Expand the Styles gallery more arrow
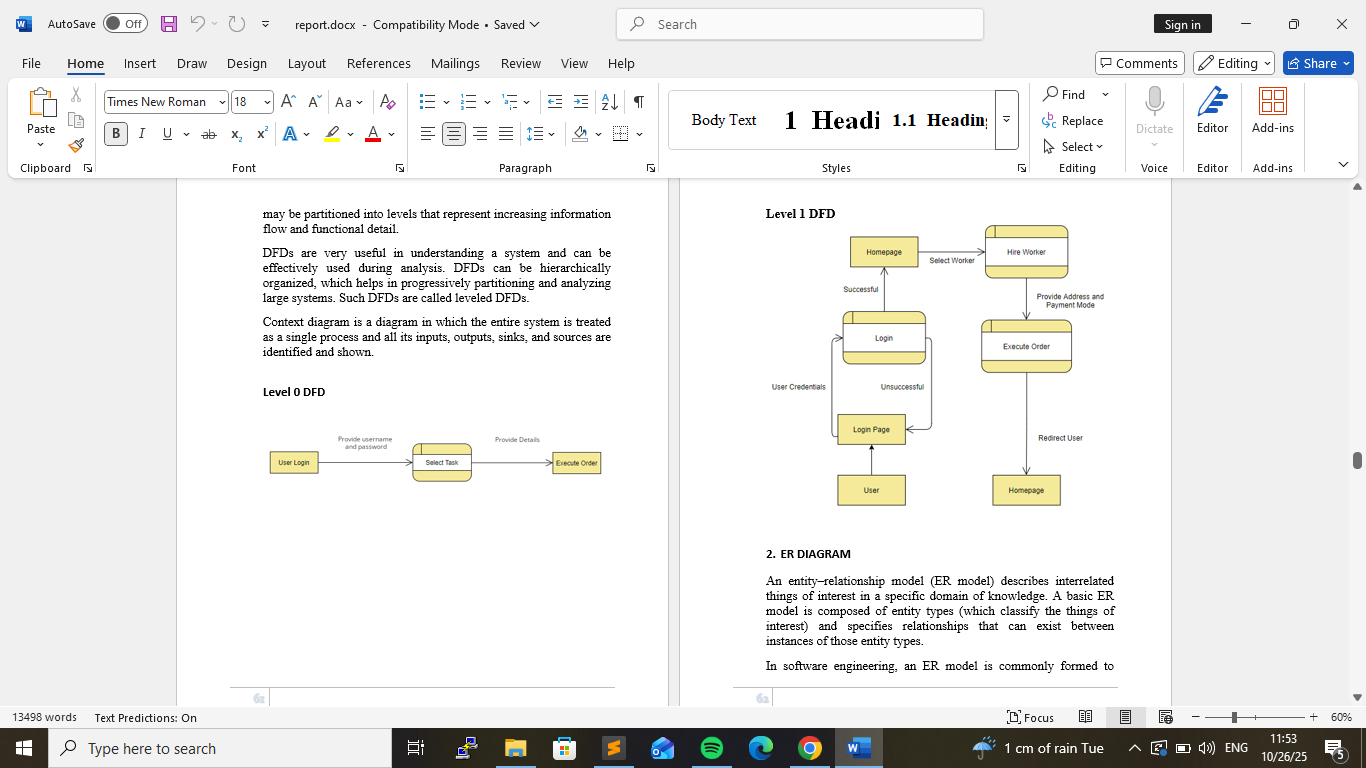Image resolution: width=1366 pixels, height=768 pixels. [1007, 120]
